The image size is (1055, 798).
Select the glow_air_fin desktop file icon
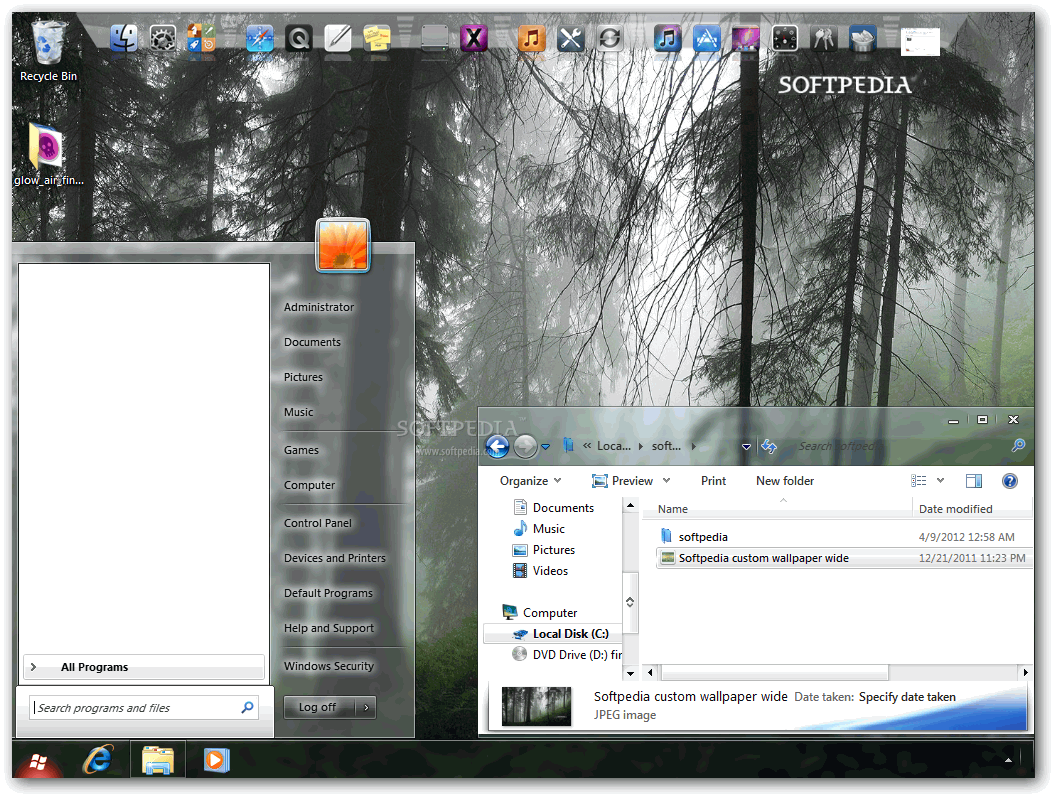tap(48, 155)
